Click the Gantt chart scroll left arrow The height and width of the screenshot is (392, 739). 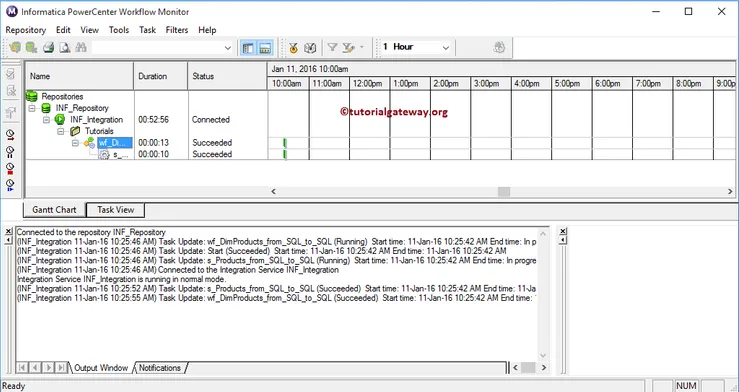coord(273,191)
